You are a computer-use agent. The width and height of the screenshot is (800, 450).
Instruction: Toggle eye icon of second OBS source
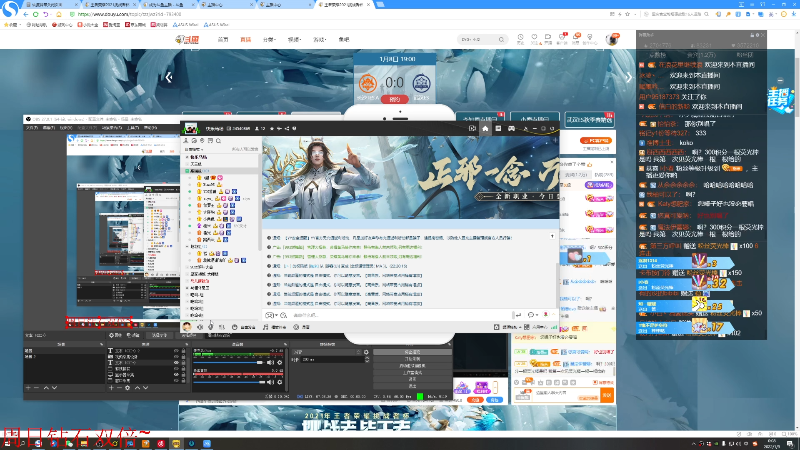tap(176, 357)
